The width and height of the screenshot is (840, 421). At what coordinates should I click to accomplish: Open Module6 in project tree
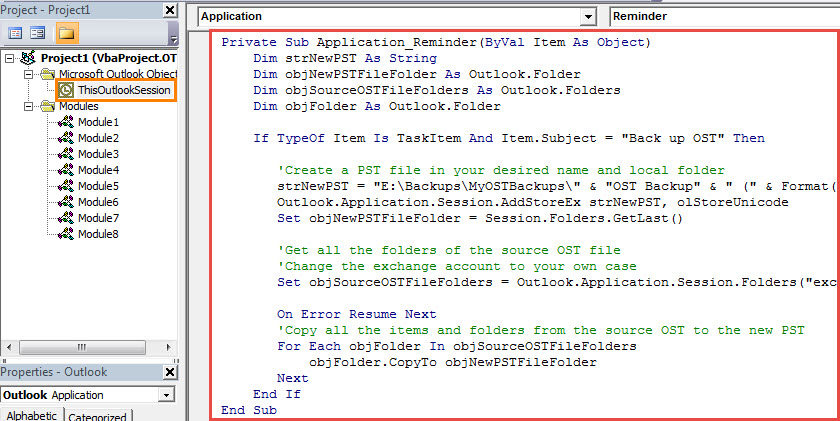(x=98, y=202)
